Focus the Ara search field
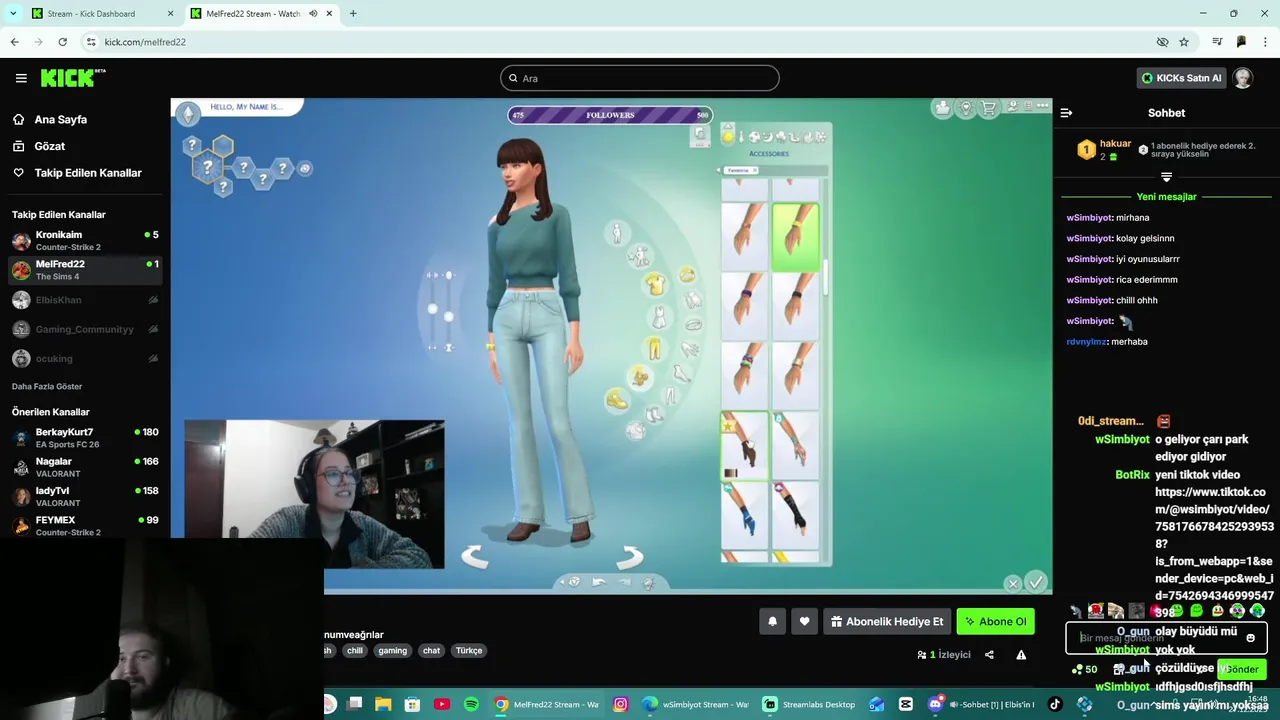 click(640, 78)
